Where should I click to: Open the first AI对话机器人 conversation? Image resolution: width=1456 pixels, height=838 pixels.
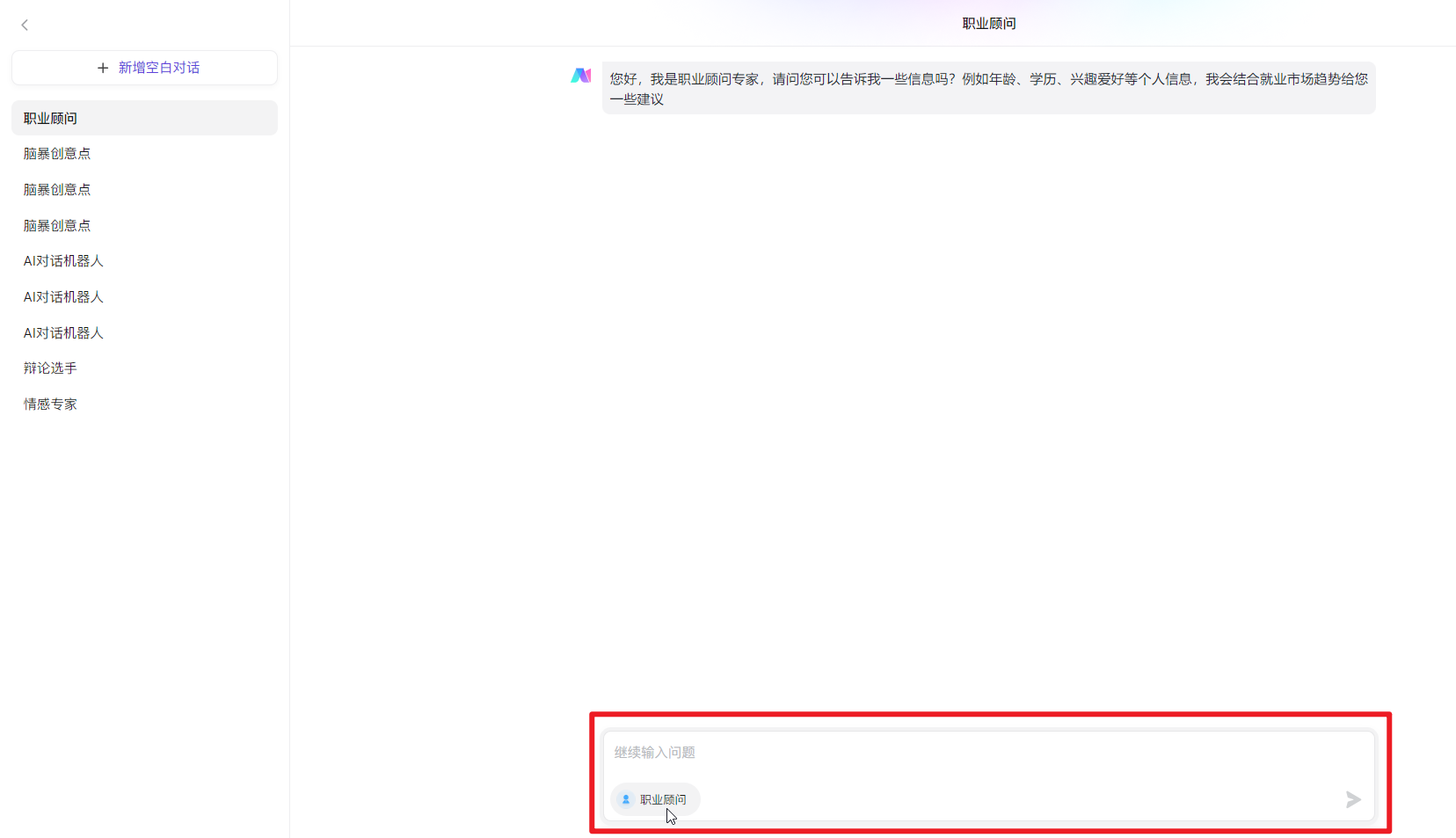pos(62,260)
